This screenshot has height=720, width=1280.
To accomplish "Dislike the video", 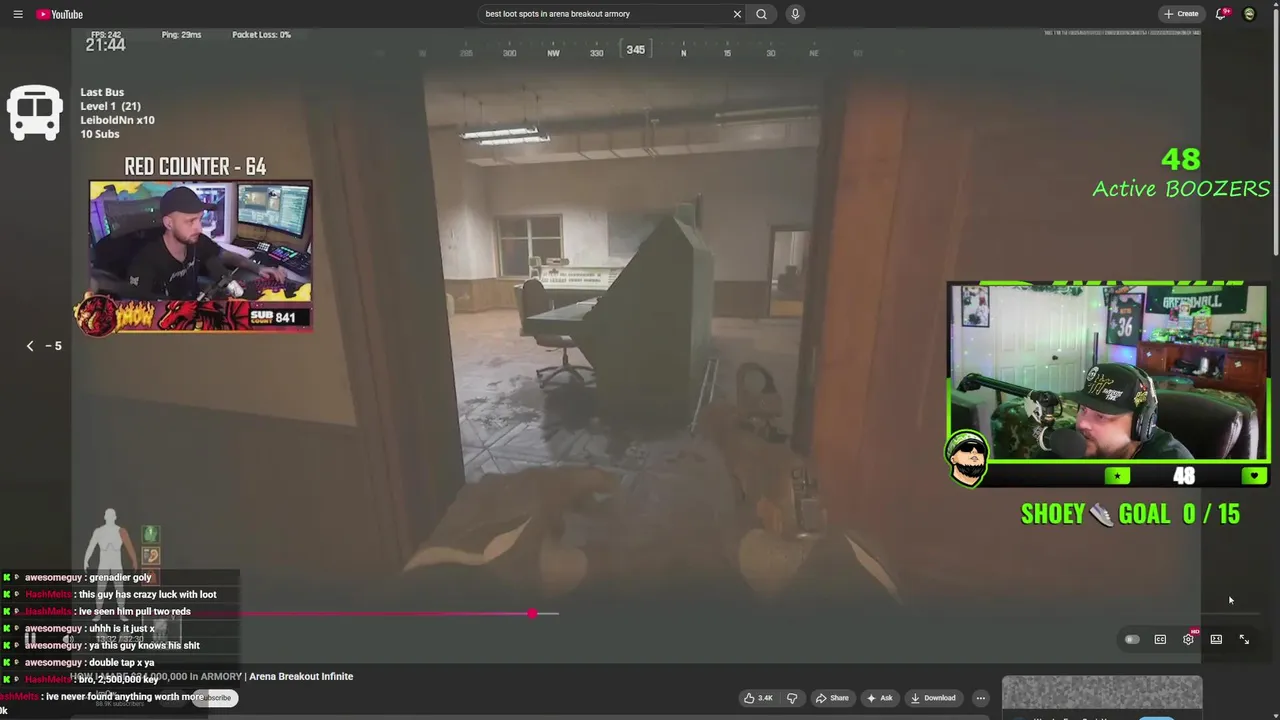I will [792, 698].
